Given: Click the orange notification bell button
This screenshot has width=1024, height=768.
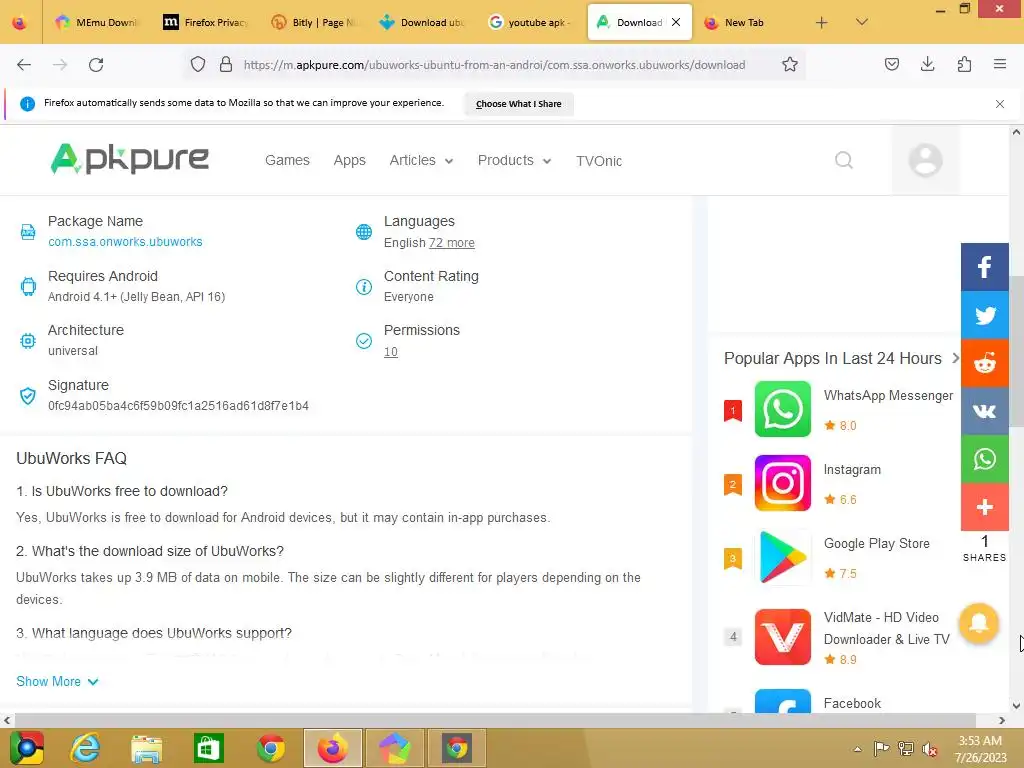Looking at the screenshot, I should [978, 623].
